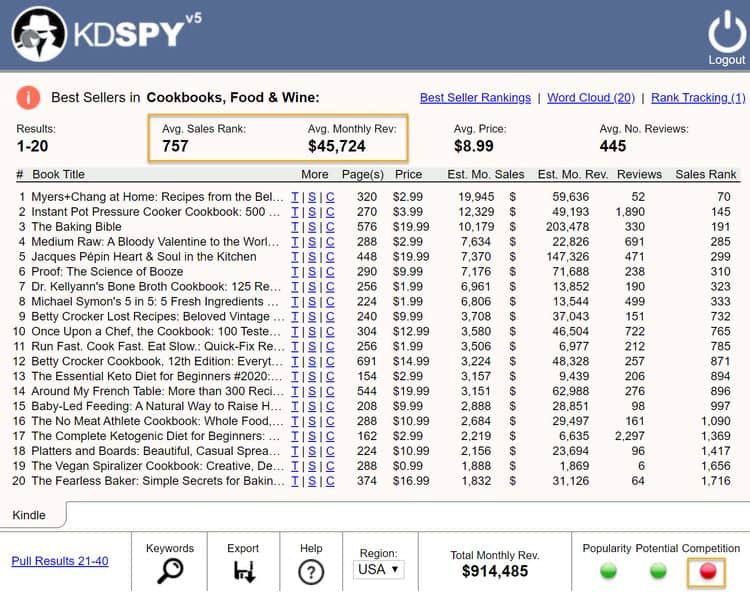Click C link for The Baking Bible

330,227
